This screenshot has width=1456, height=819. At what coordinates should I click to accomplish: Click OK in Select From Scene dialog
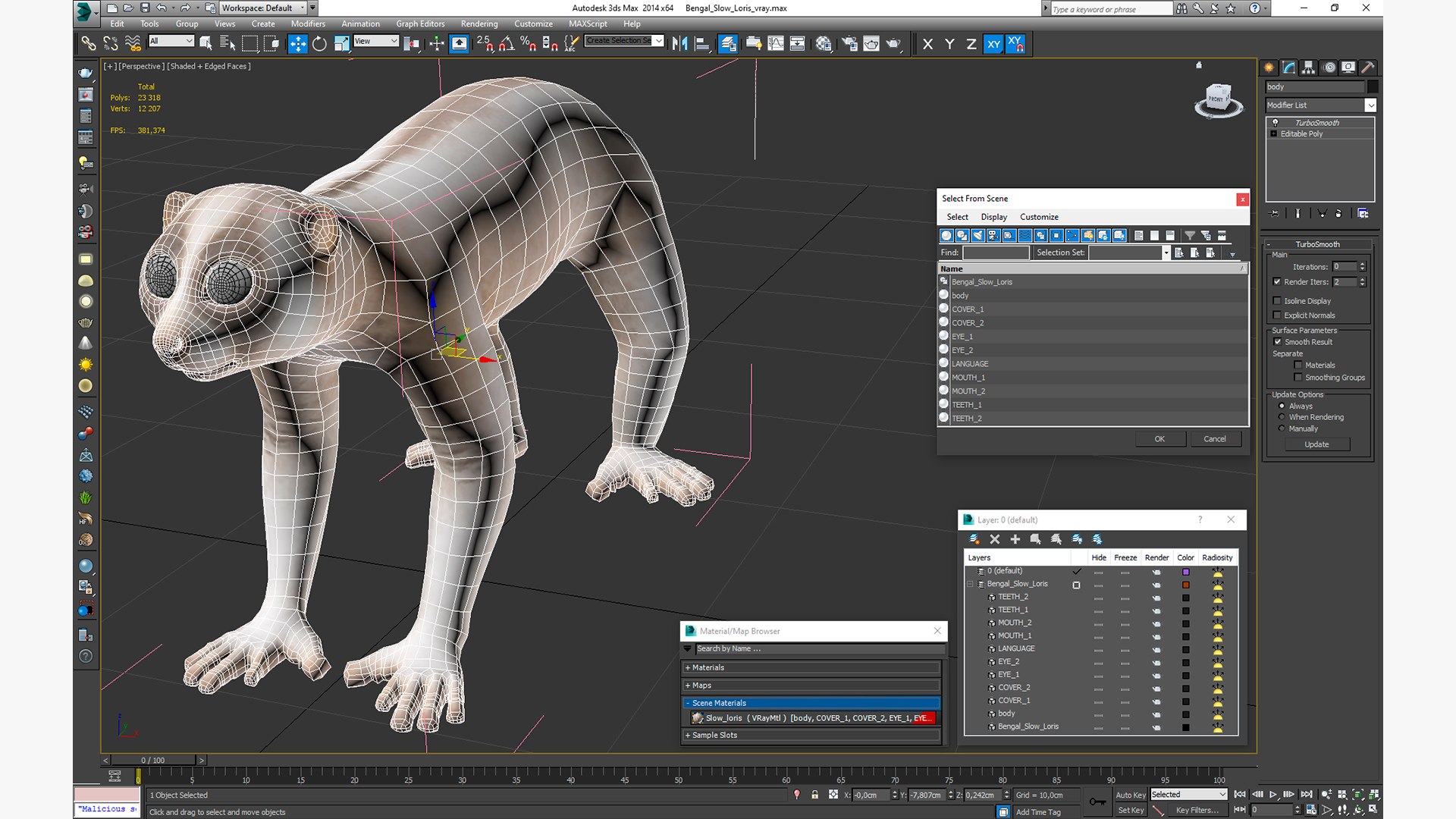[1159, 439]
